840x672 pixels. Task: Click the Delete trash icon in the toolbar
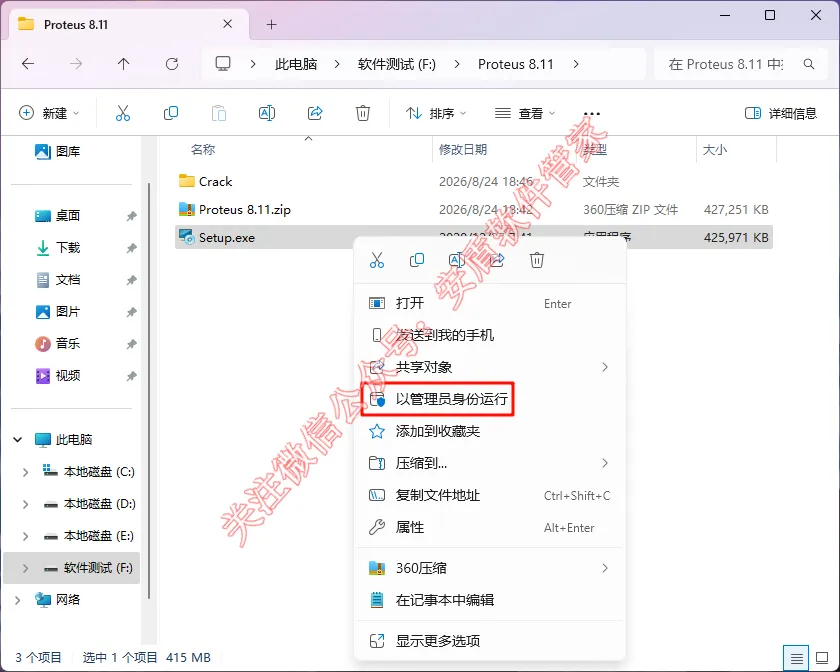click(x=363, y=113)
